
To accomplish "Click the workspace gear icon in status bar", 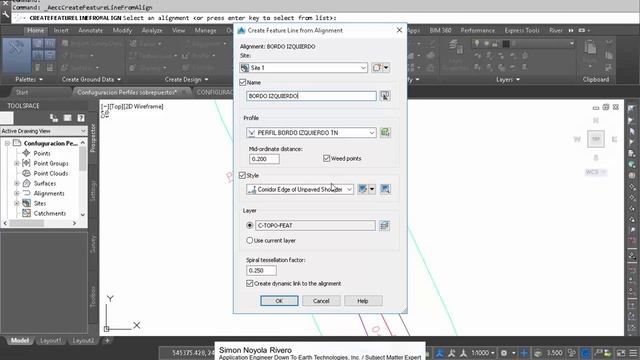I will (x=504, y=353).
